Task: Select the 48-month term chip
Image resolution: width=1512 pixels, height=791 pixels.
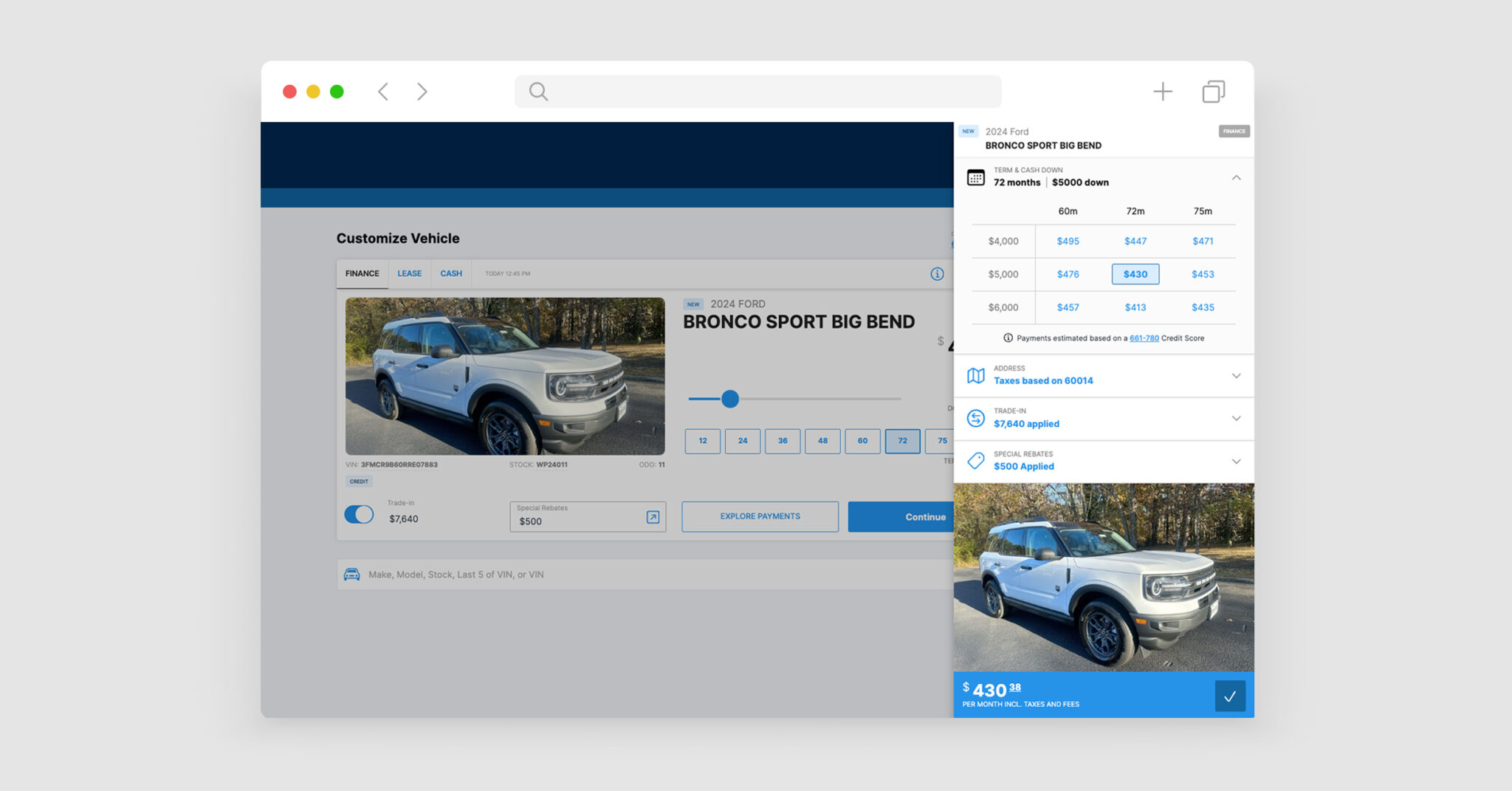Action: (822, 441)
